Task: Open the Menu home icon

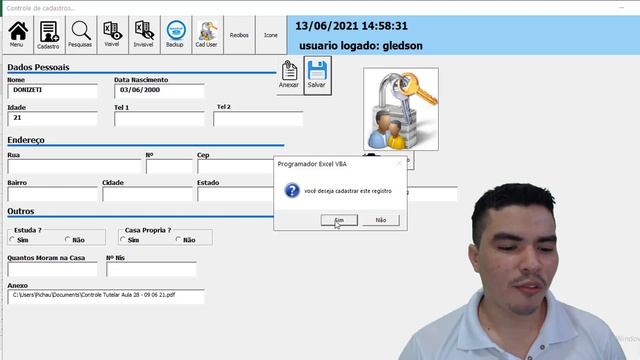Action: tap(18, 35)
